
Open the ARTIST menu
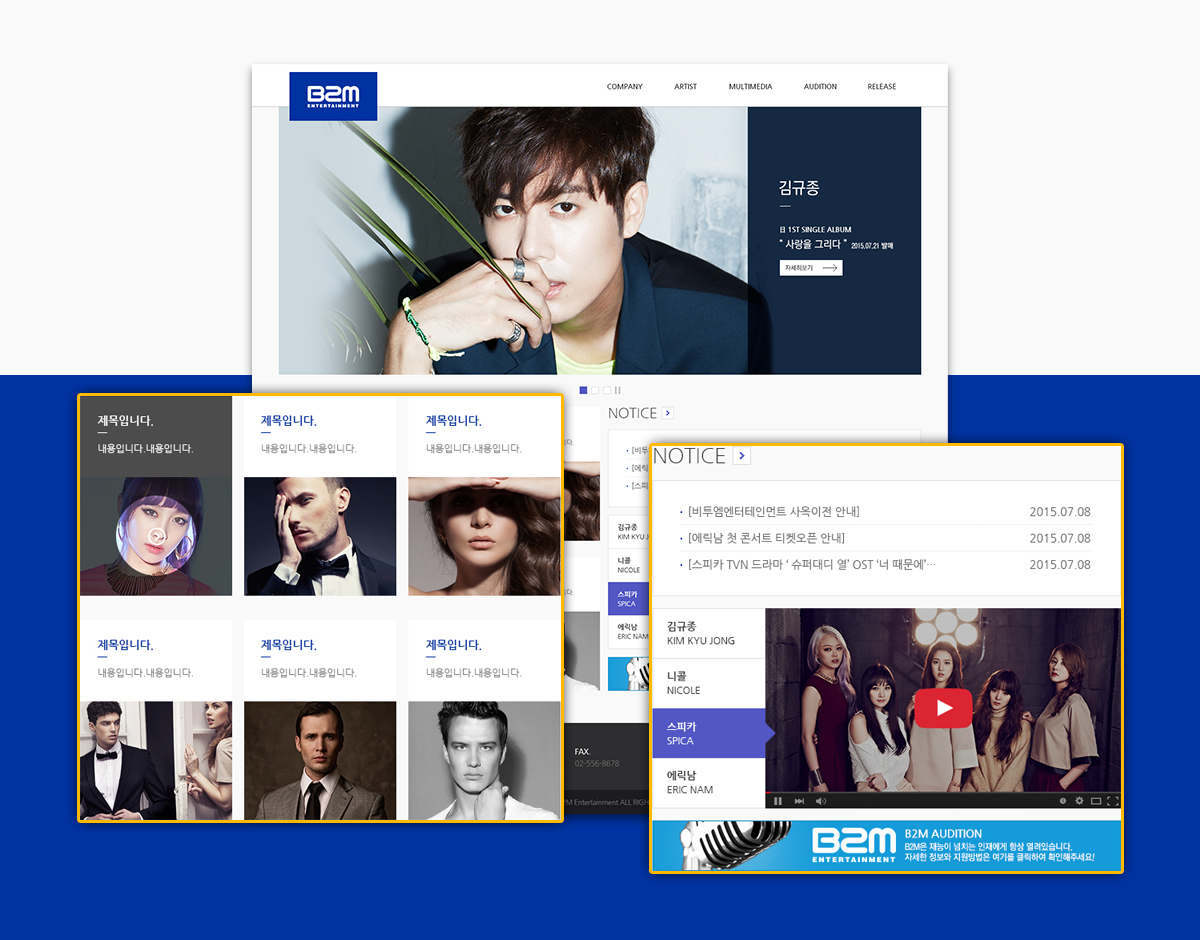coord(685,87)
